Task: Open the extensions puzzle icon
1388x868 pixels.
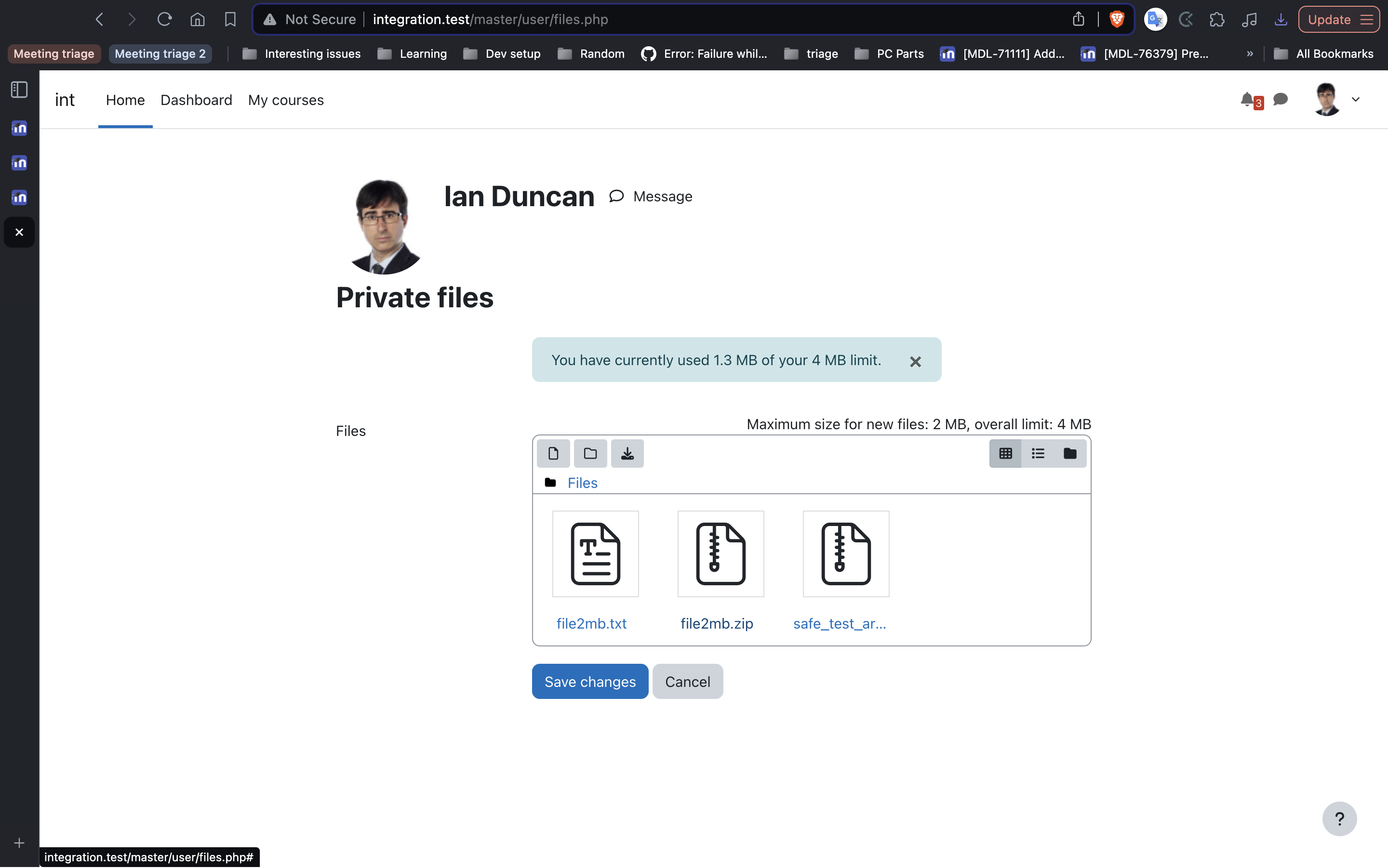Action: (x=1217, y=20)
